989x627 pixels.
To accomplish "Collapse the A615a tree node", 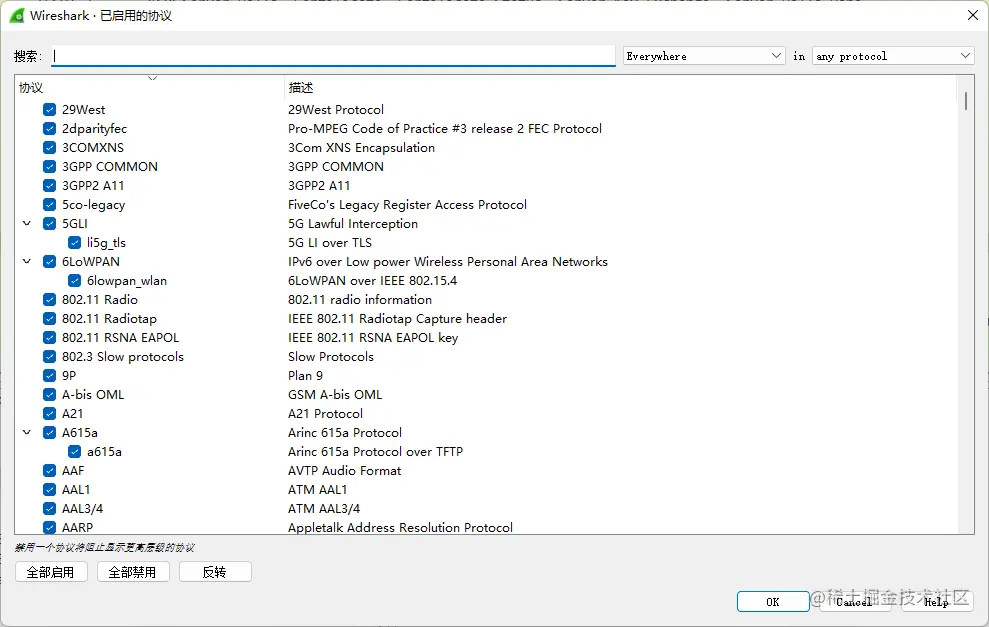I will coord(27,432).
